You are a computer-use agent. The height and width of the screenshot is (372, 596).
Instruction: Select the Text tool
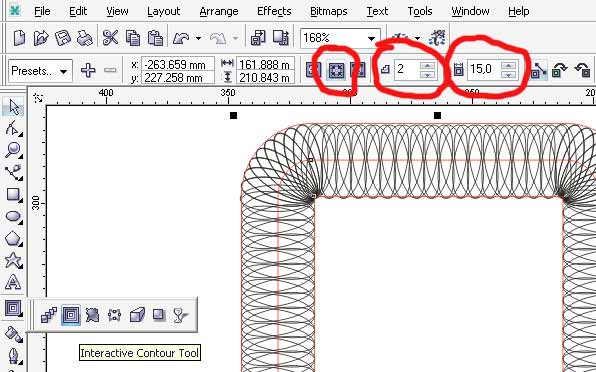coord(13,282)
